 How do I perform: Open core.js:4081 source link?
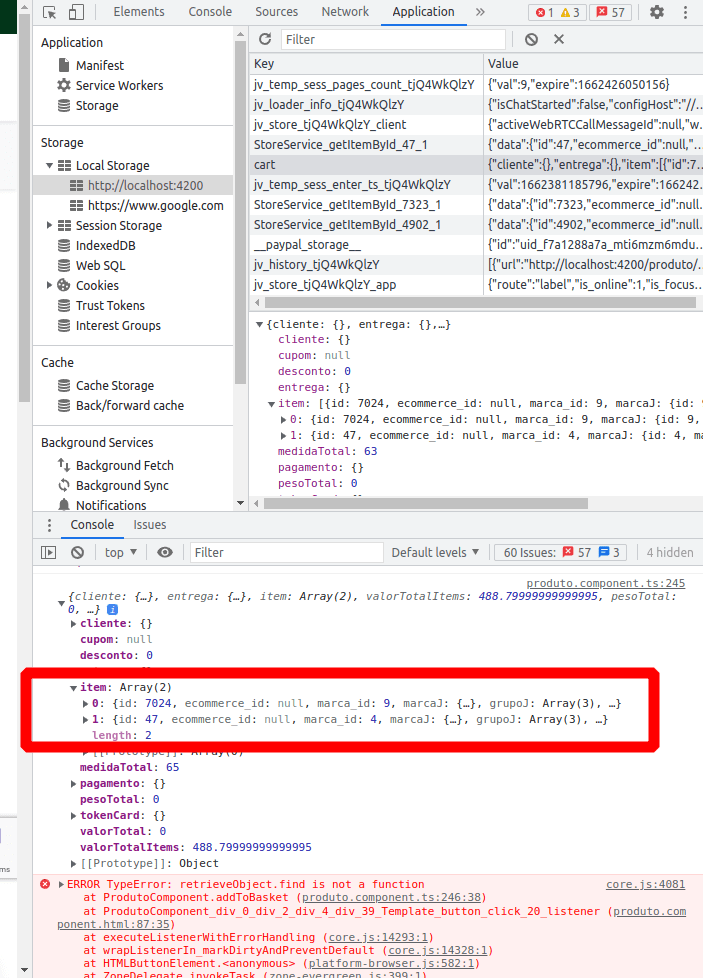pyautogui.click(x=646, y=884)
